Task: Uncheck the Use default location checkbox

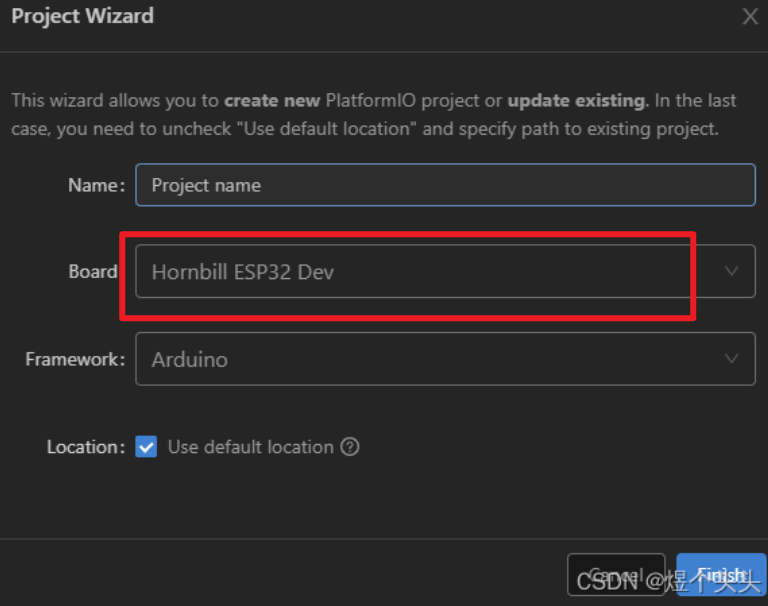Action: pos(146,447)
